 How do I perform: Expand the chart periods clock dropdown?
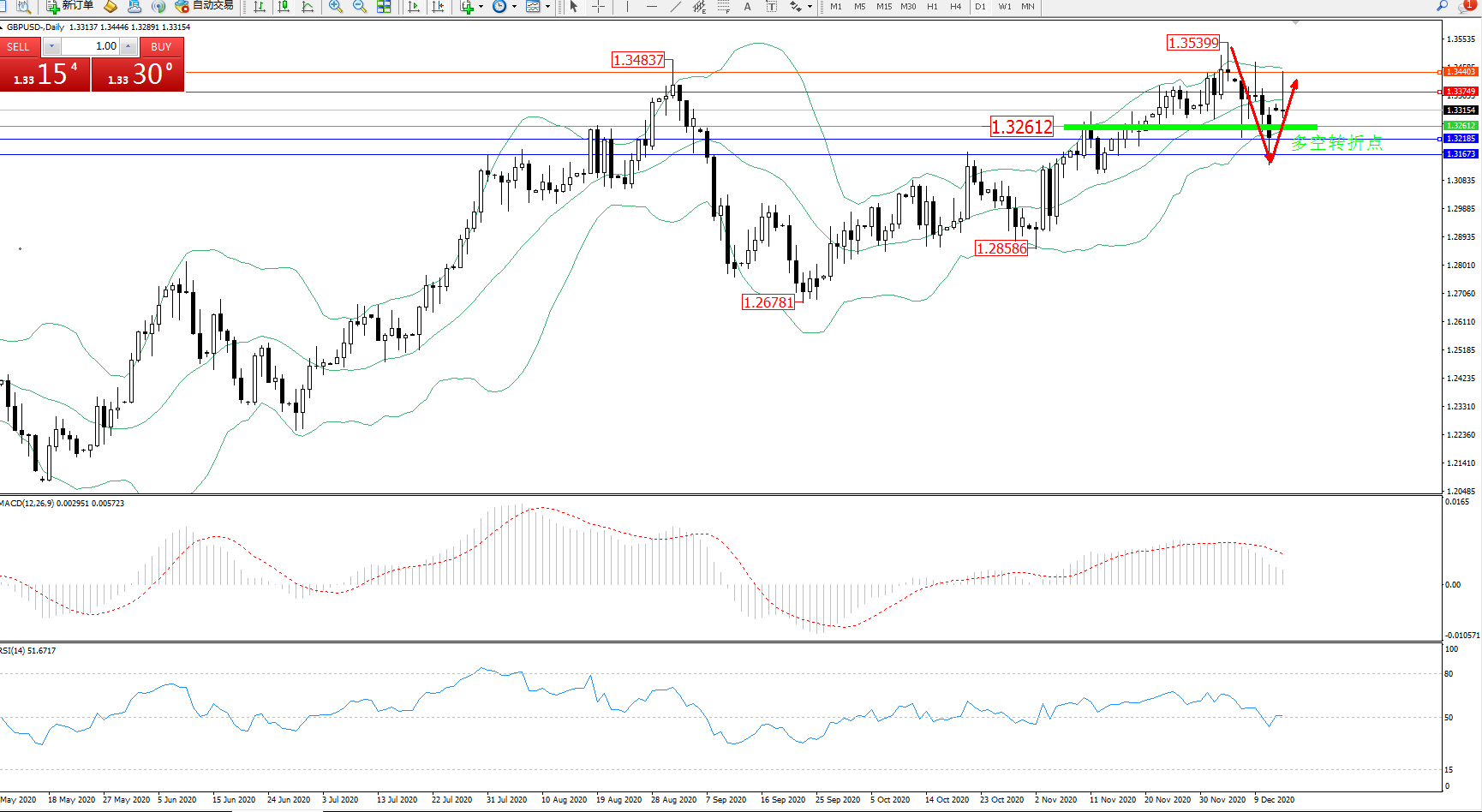[514, 7]
